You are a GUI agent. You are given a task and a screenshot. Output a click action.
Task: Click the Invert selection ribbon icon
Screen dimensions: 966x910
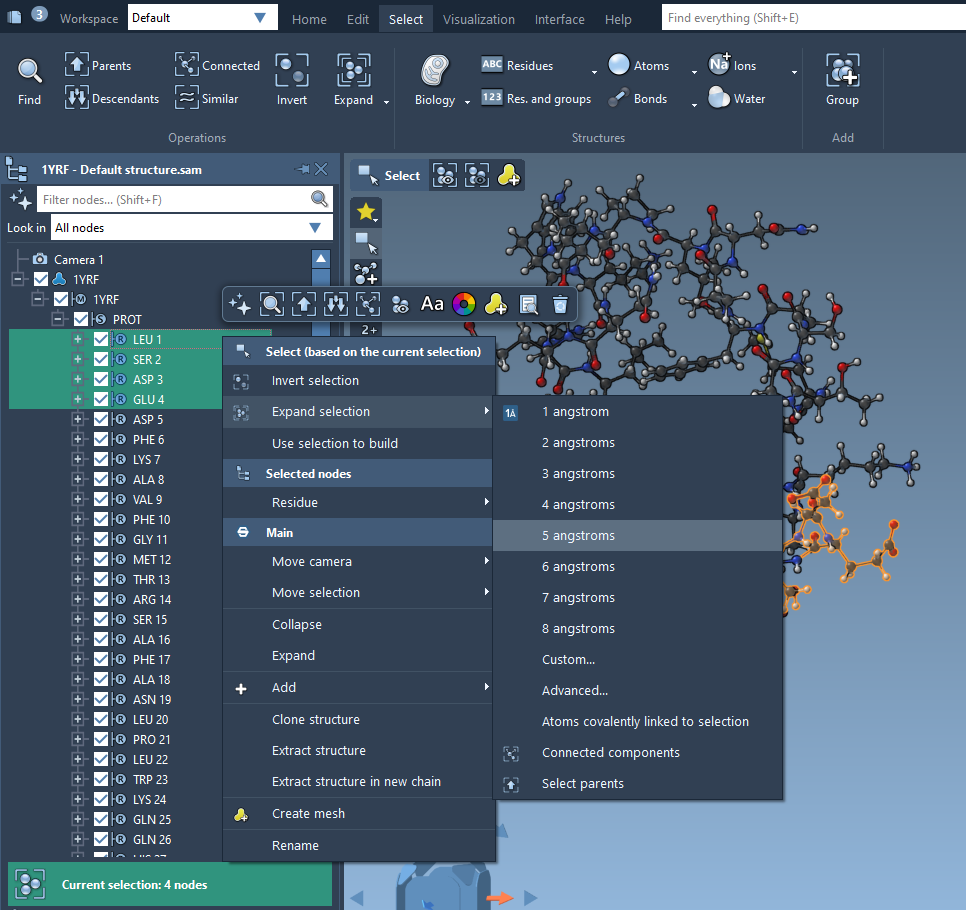point(292,71)
